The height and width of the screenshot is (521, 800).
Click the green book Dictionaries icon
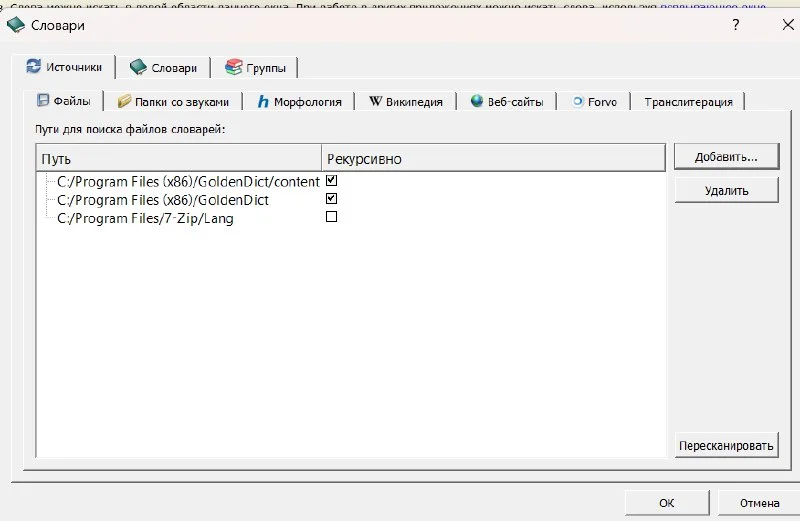pyautogui.click(x=138, y=67)
